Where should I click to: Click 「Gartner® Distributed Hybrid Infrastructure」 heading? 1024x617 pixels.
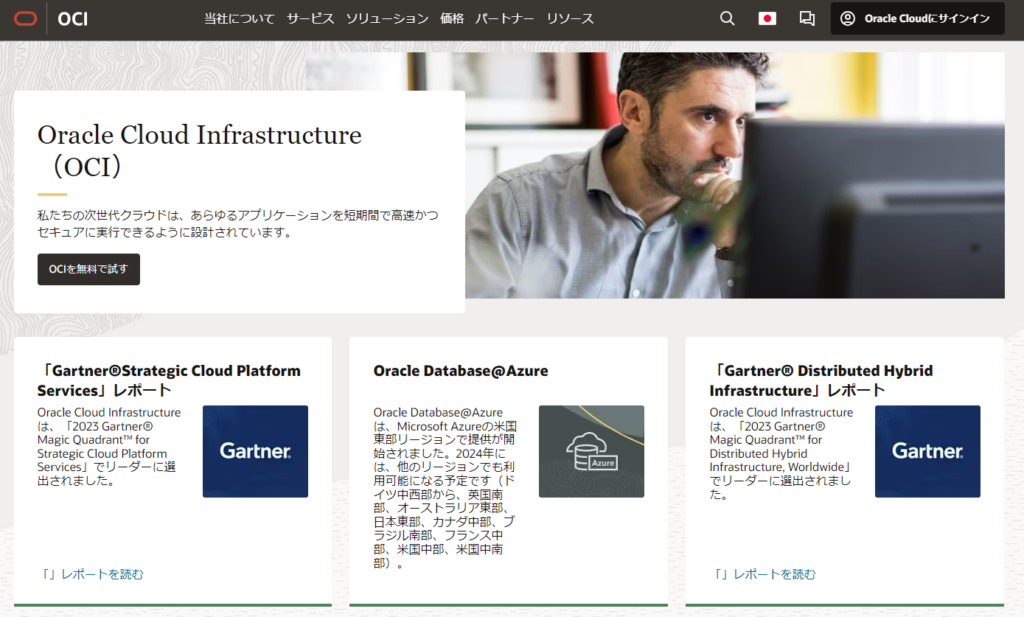(x=822, y=380)
